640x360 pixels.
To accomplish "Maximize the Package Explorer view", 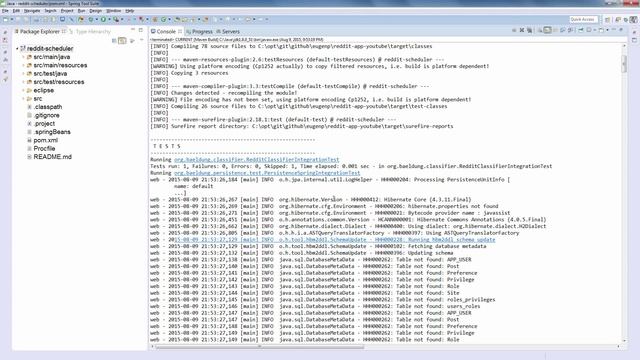I will click(x=141, y=30).
